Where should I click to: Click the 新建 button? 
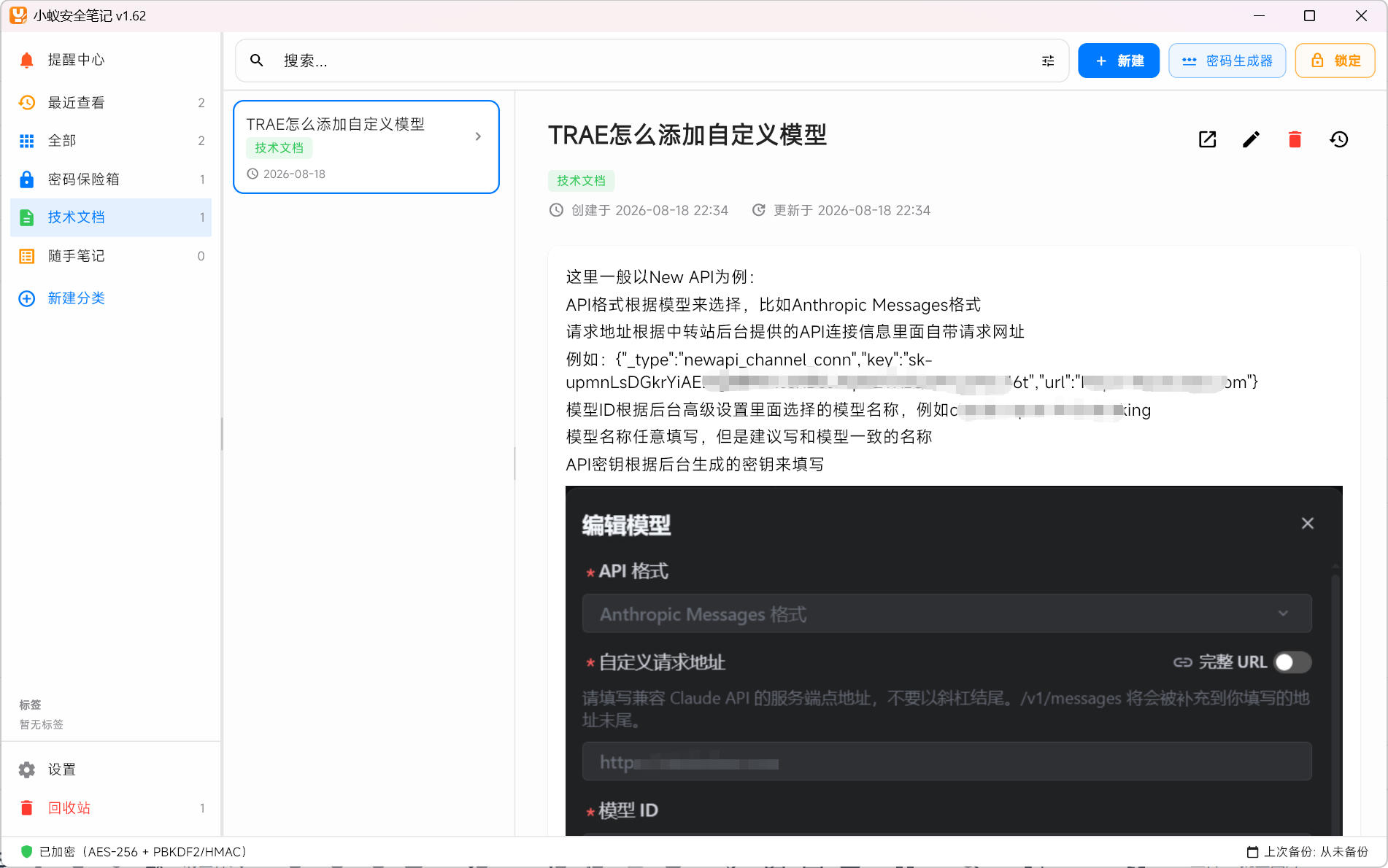(x=1119, y=61)
